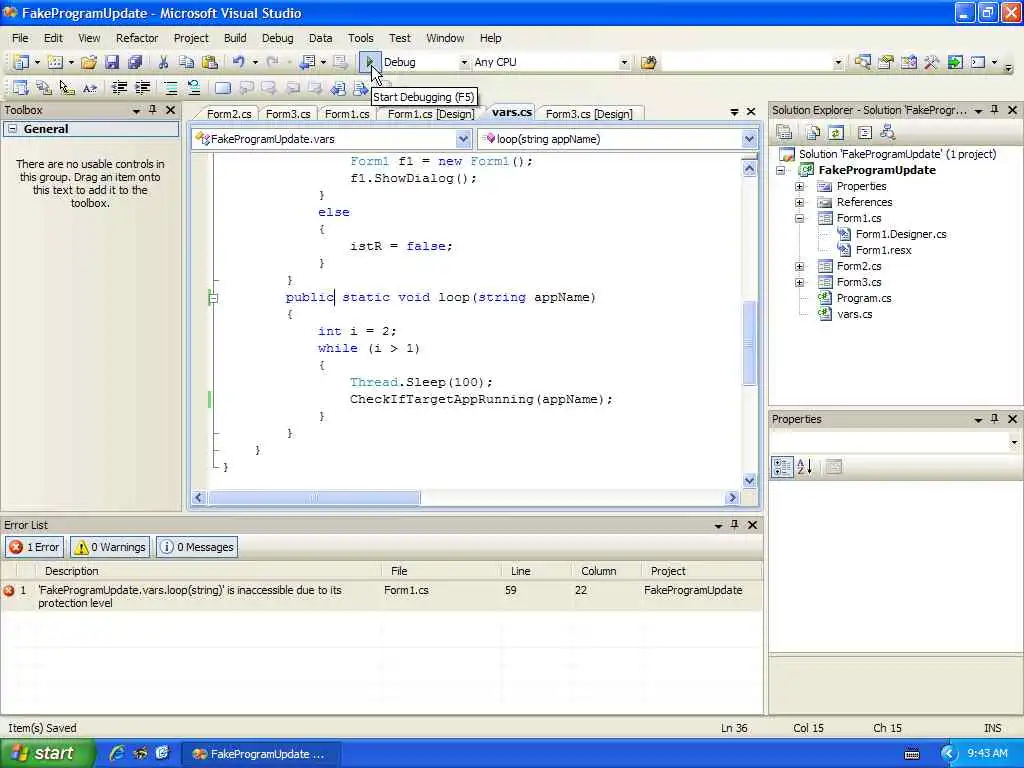This screenshot has height=768, width=1024.
Task: Open the Debug configuration dropdown
Action: [464, 63]
